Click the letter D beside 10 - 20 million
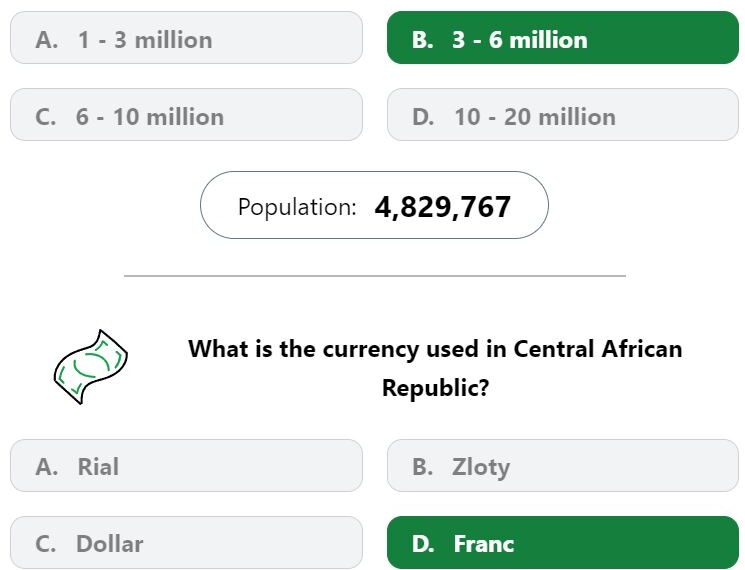This screenshot has height=570, width=745. coord(423,117)
